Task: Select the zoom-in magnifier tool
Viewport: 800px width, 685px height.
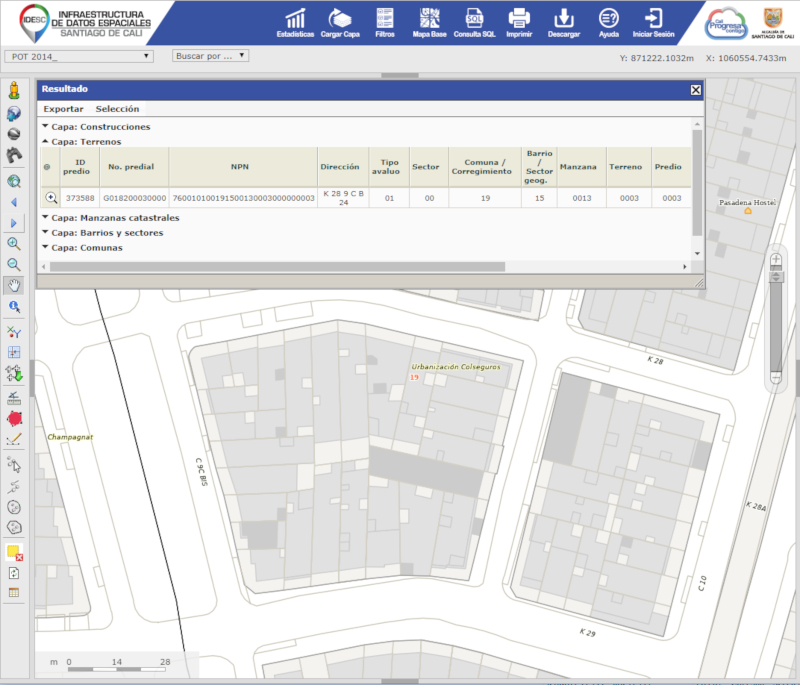Action: click(x=14, y=244)
